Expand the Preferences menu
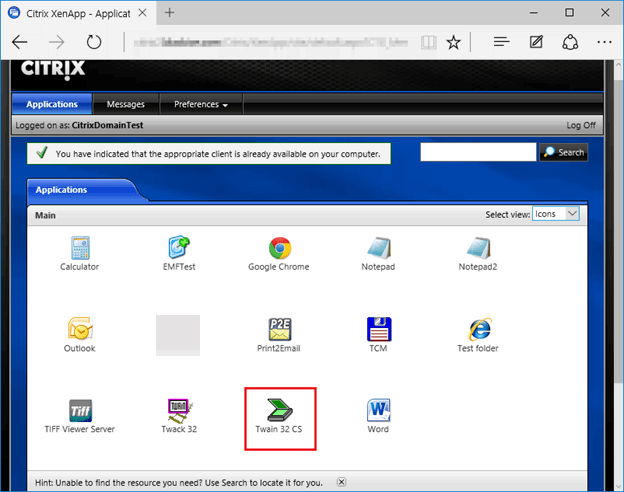624x492 pixels. [201, 104]
